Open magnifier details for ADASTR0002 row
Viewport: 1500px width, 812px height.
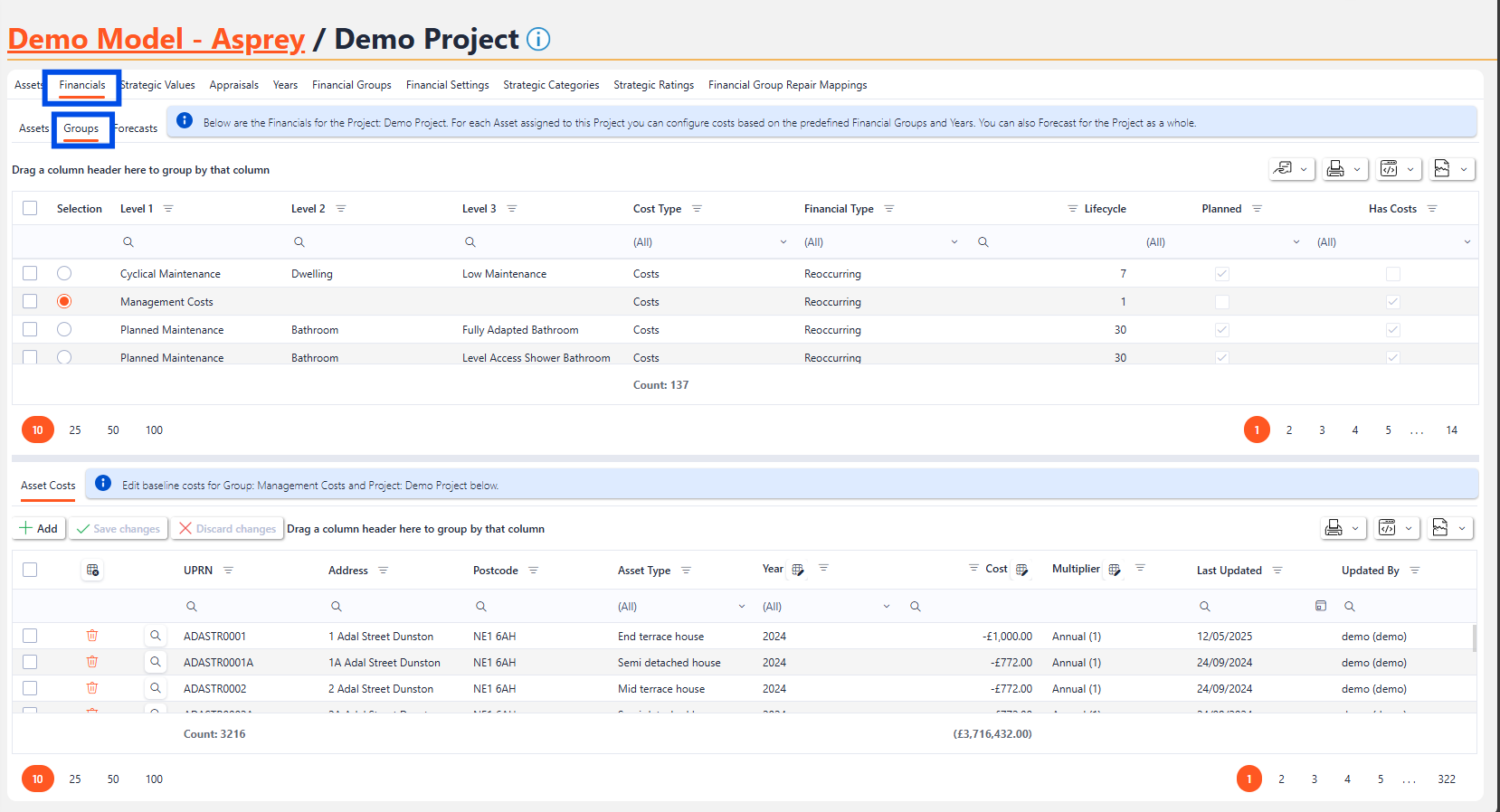click(156, 688)
